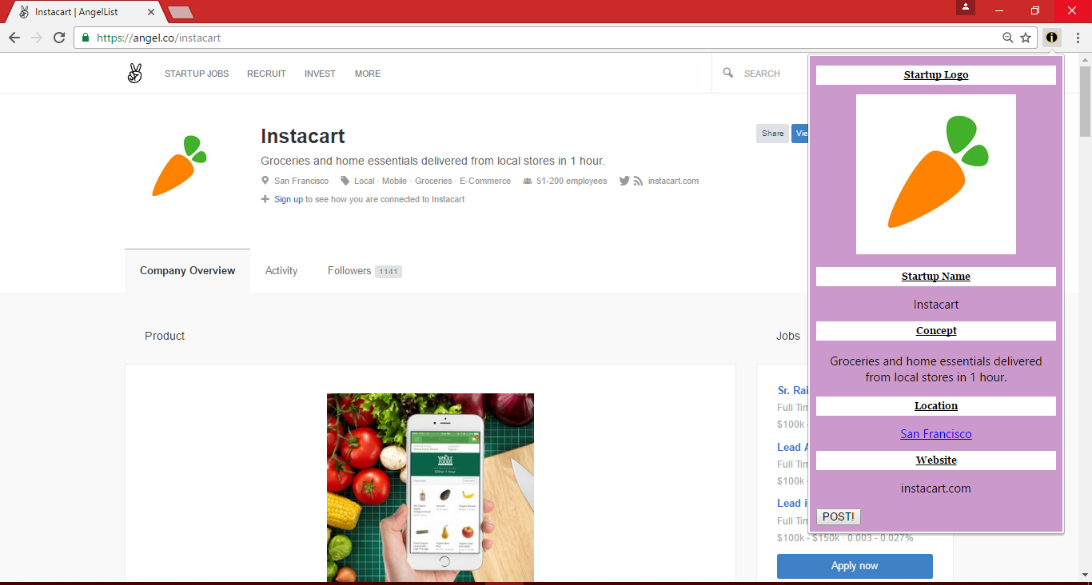Reload the page with the refresh icon
The width and height of the screenshot is (1092, 585).
(x=59, y=38)
